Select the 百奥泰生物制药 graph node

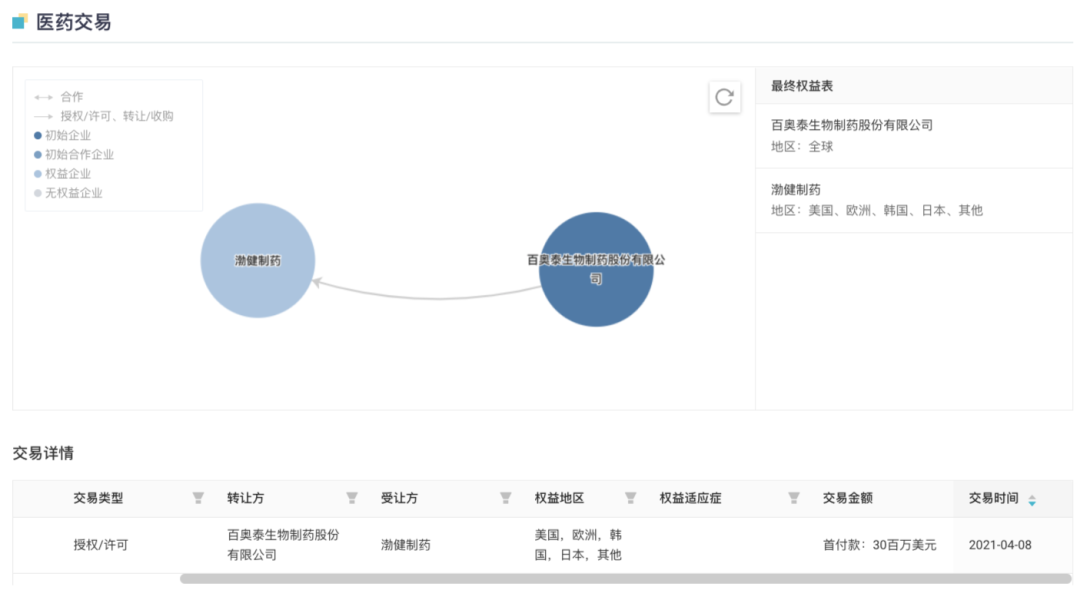(596, 269)
